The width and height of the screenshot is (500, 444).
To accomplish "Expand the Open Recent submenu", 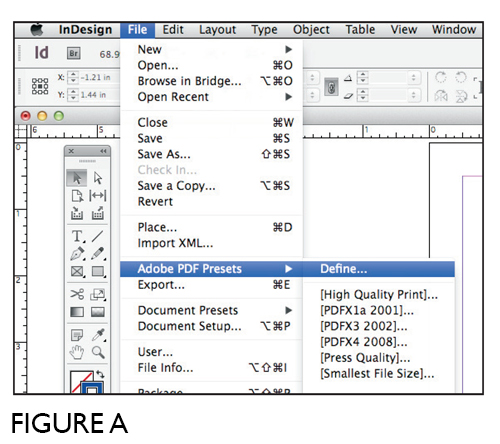I will pyautogui.click(x=211, y=97).
